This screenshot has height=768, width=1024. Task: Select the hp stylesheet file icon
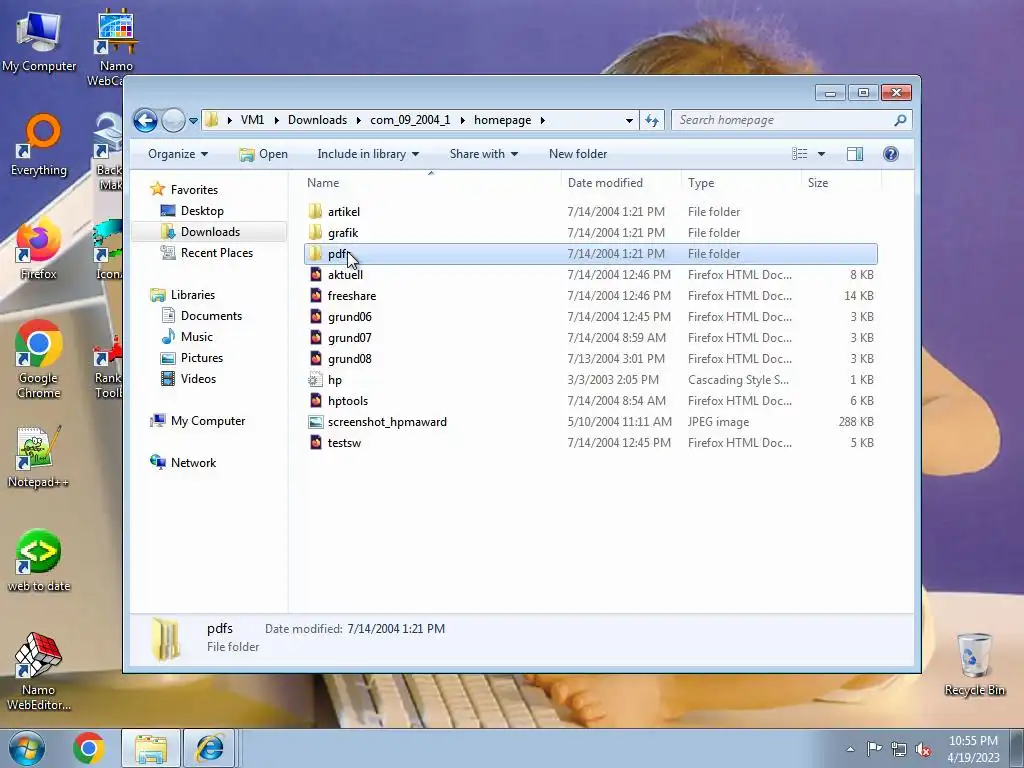tap(315, 379)
